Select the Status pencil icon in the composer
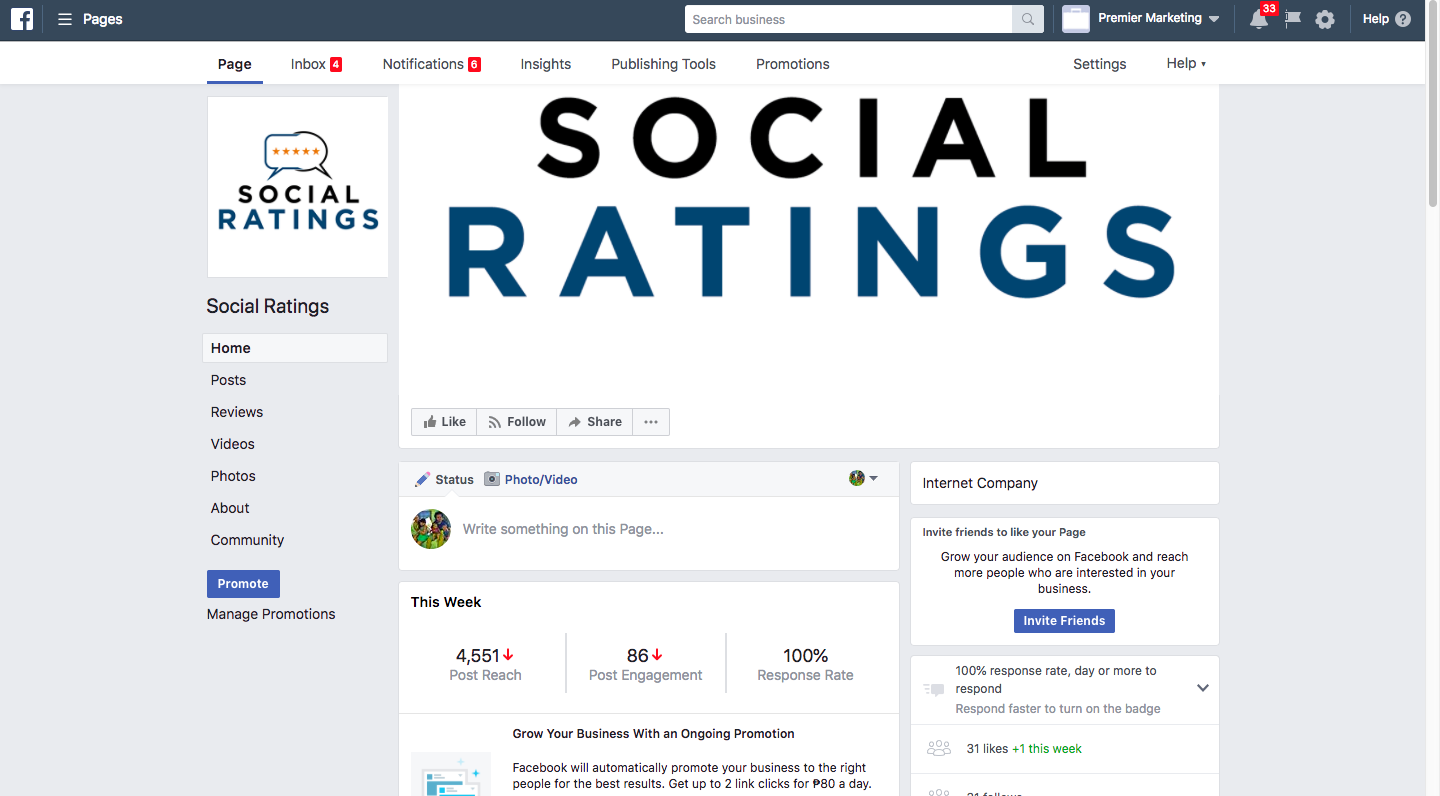 tap(422, 479)
